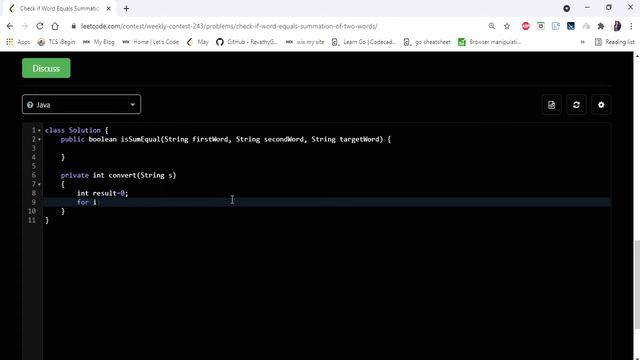Click the question mark icon beside Java
This screenshot has width=640, height=360.
30,105
